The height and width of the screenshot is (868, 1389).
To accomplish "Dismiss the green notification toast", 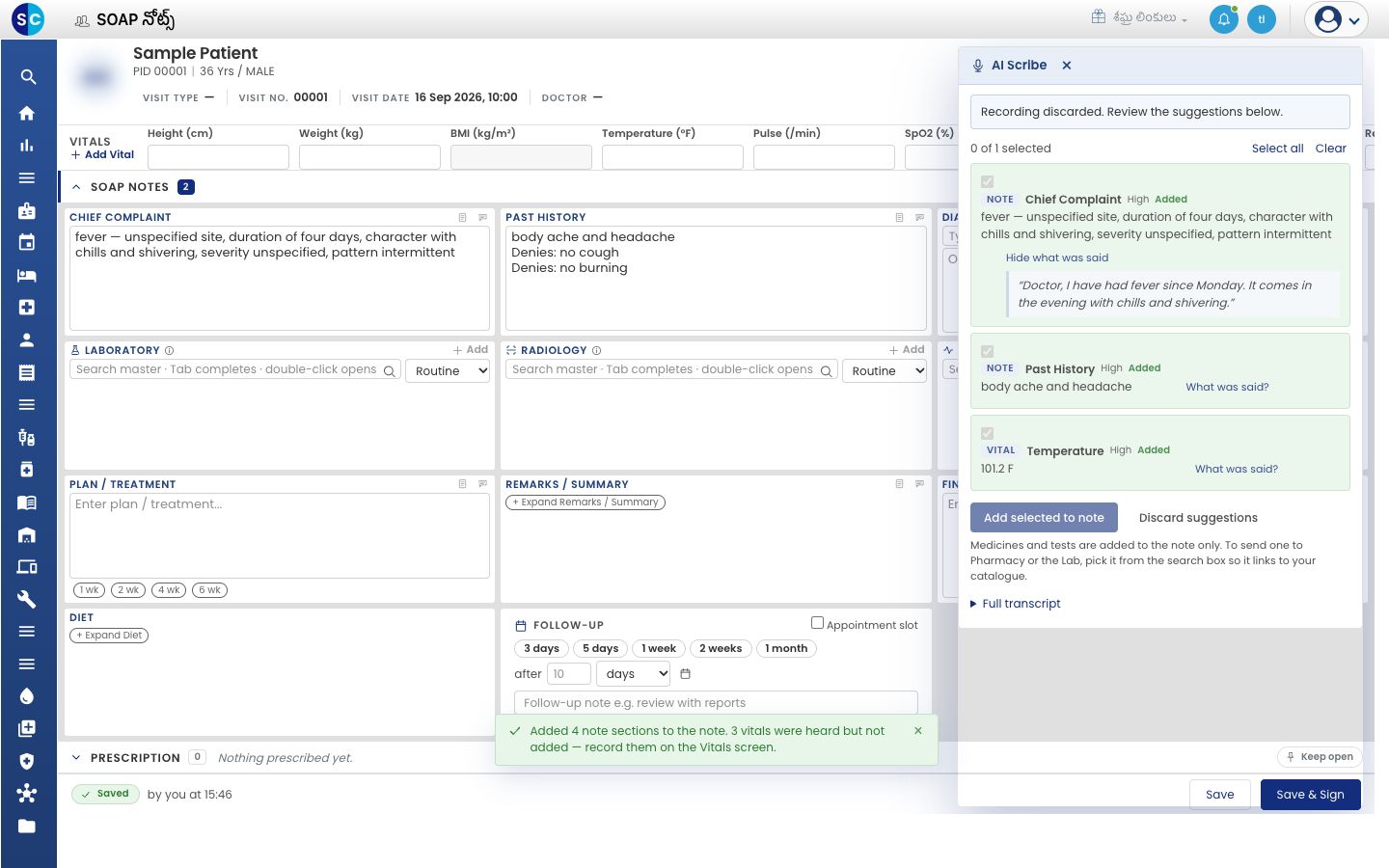I will click(x=918, y=731).
